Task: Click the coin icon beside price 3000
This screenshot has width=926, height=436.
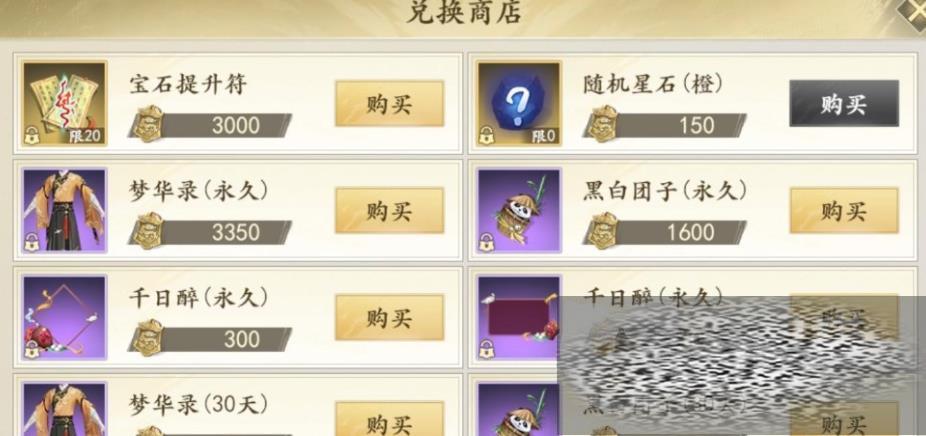Action: click(x=147, y=123)
